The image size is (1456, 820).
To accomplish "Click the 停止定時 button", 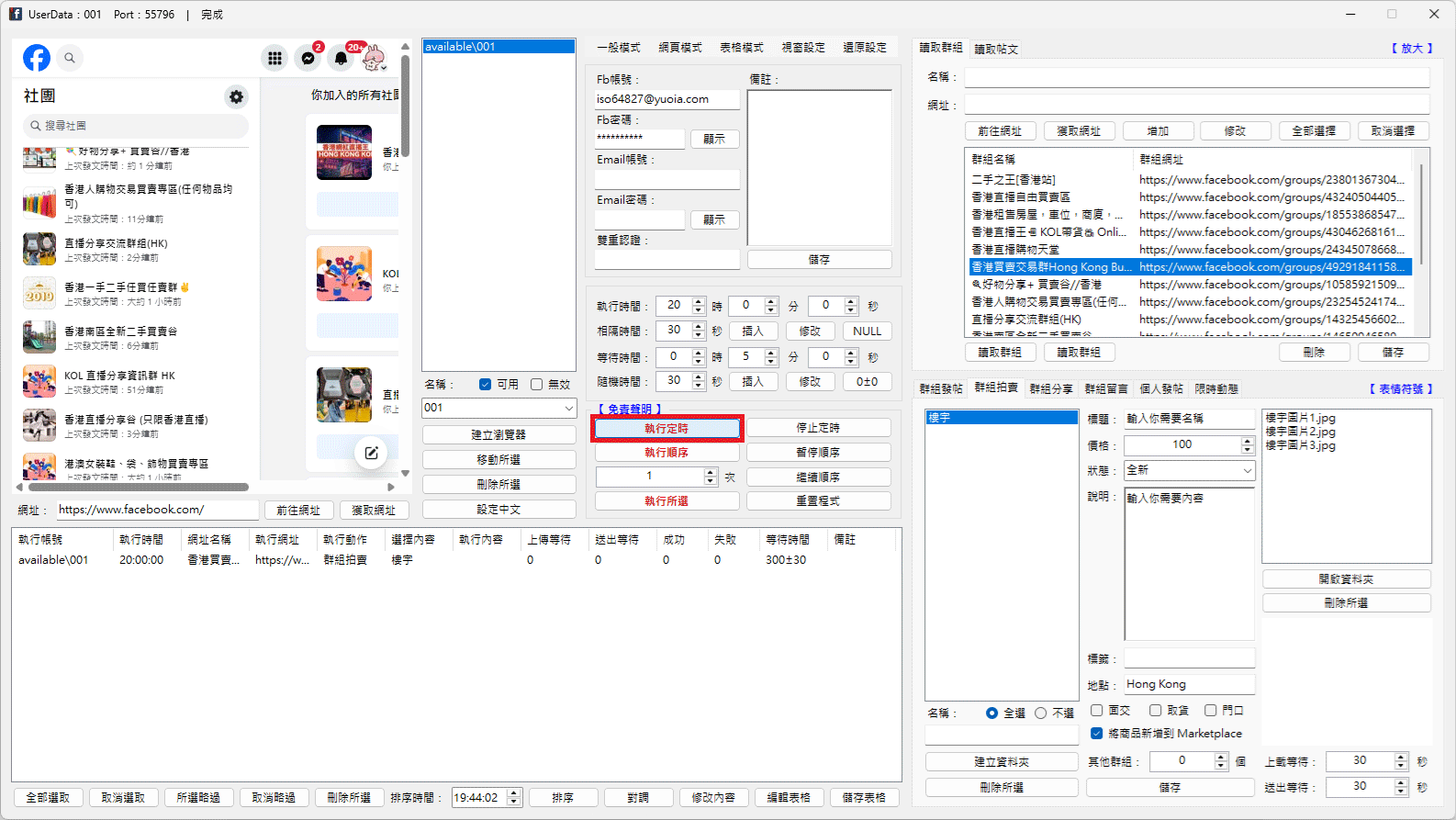I will tap(818, 428).
